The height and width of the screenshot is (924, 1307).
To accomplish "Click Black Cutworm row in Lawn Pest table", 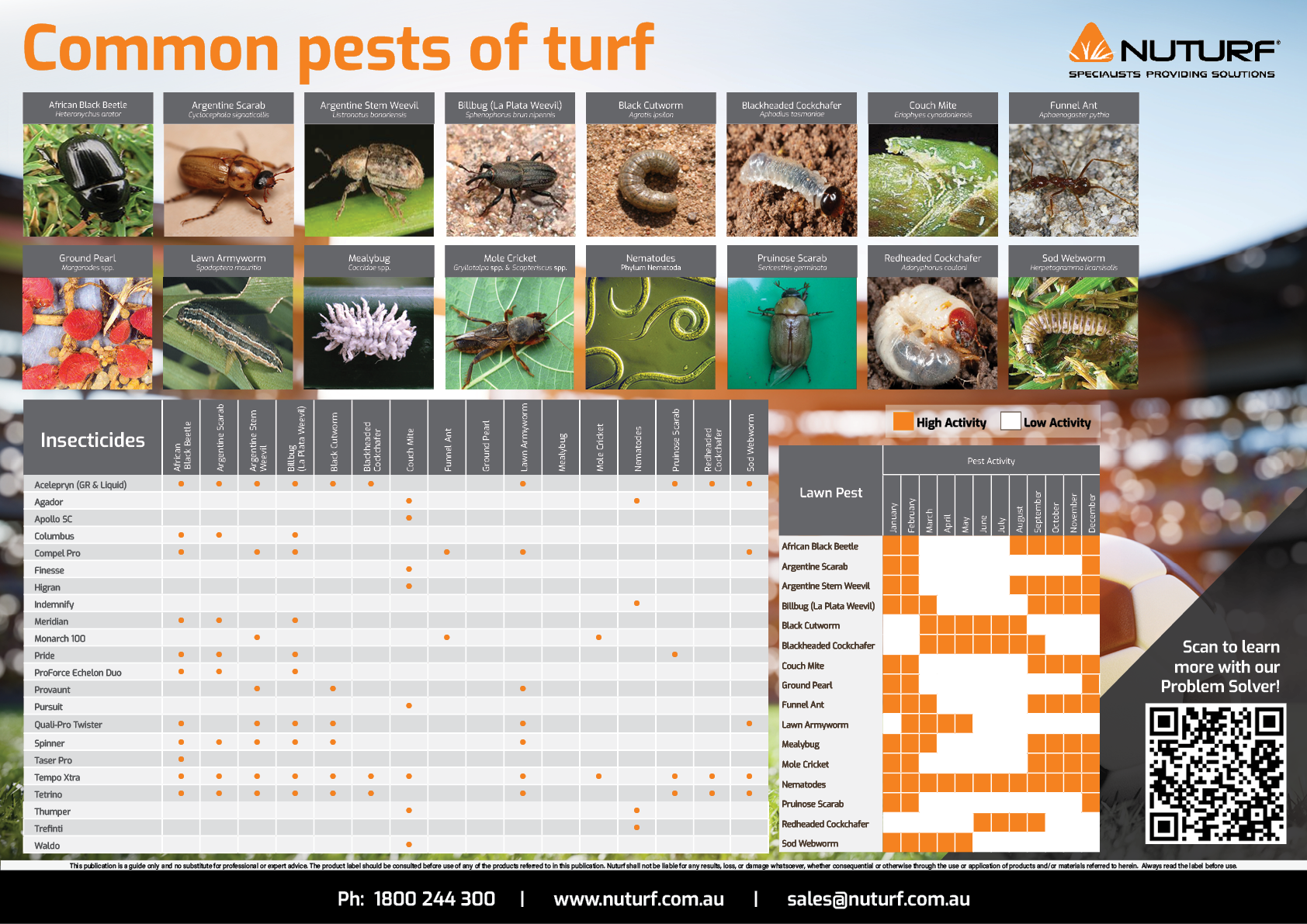I will (940, 625).
